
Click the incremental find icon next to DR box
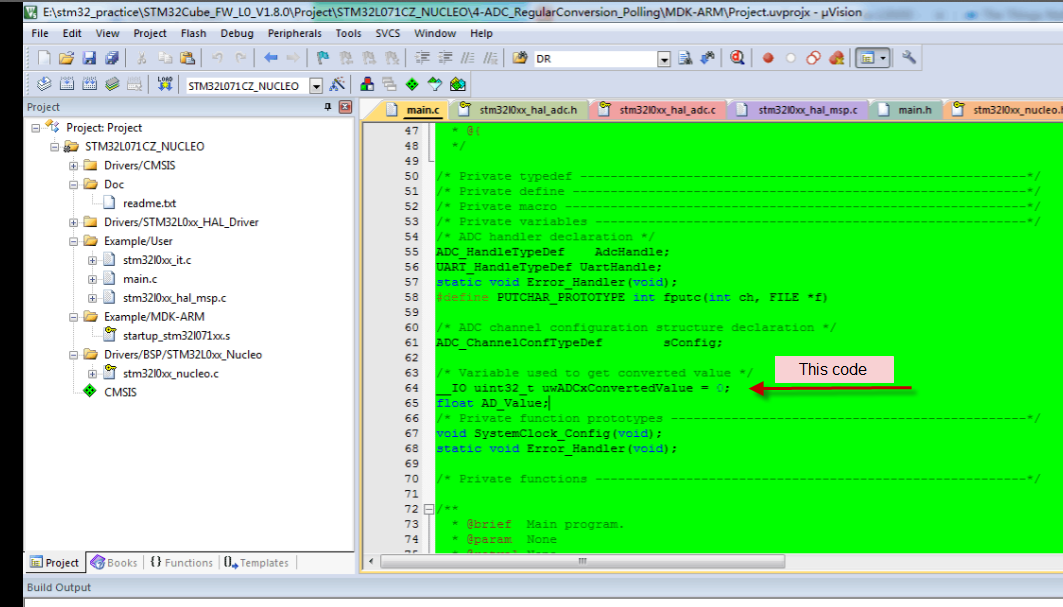click(708, 58)
